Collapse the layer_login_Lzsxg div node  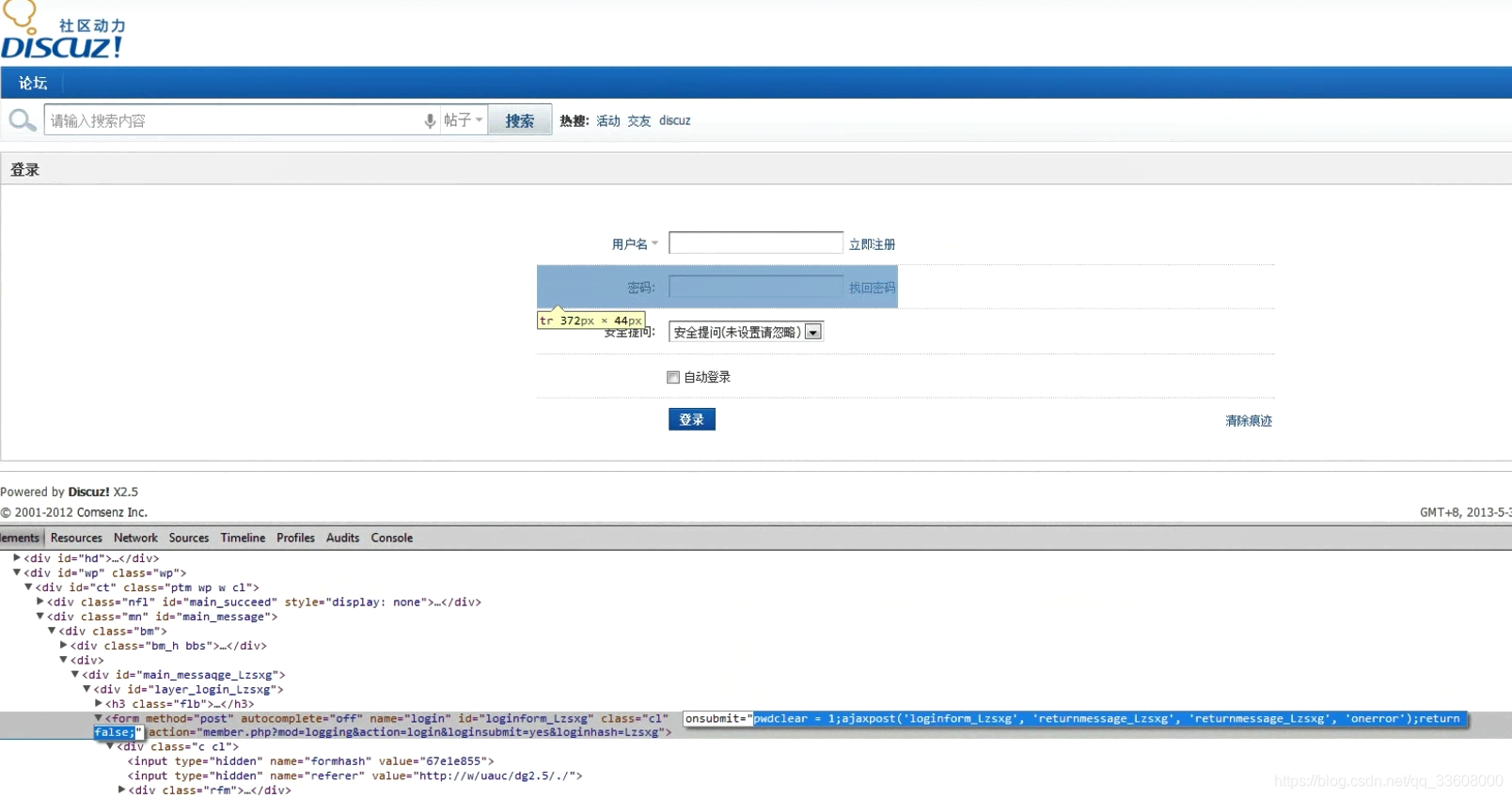tap(87, 689)
